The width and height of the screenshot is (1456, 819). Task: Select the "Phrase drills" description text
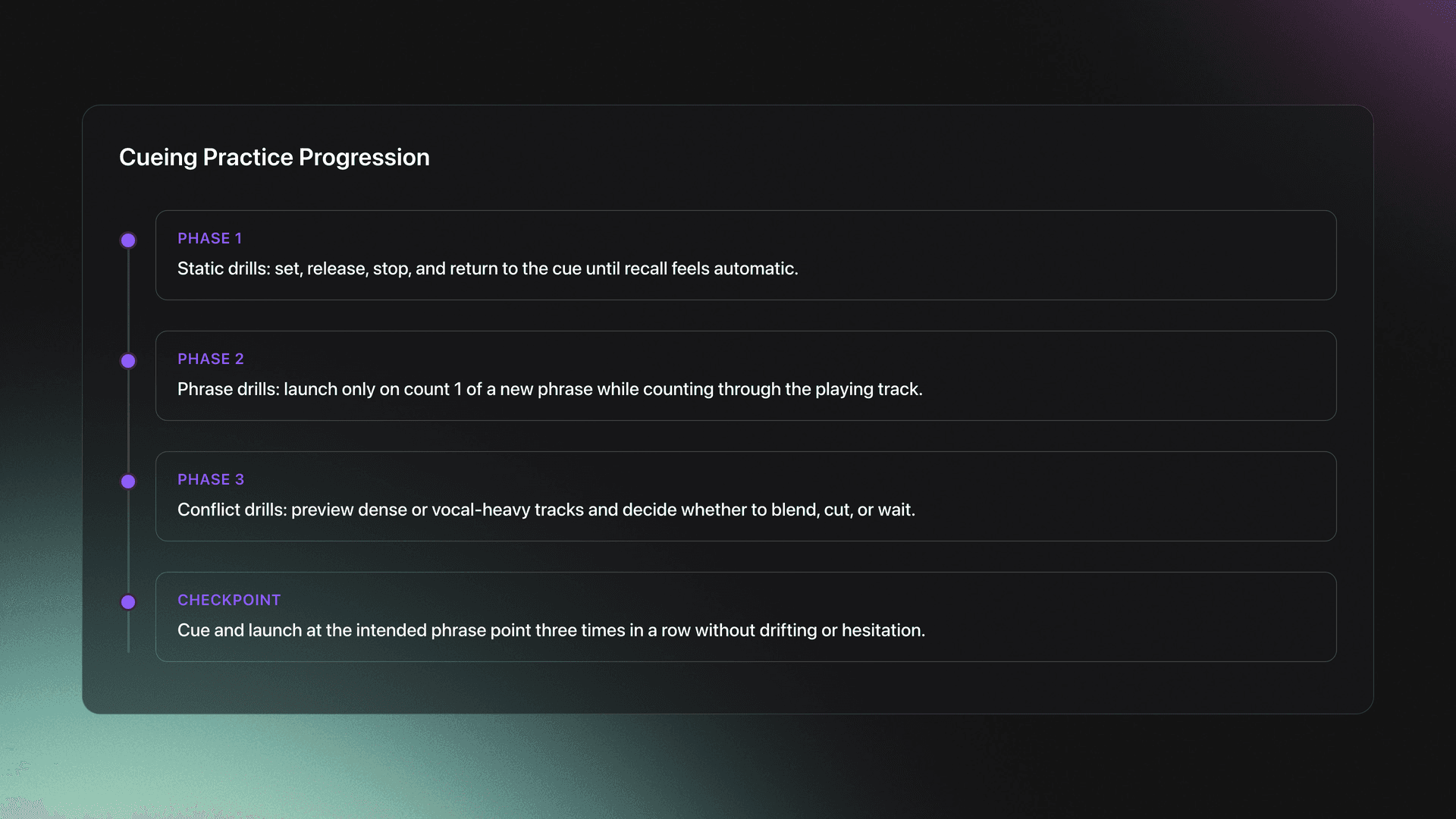tap(550, 389)
